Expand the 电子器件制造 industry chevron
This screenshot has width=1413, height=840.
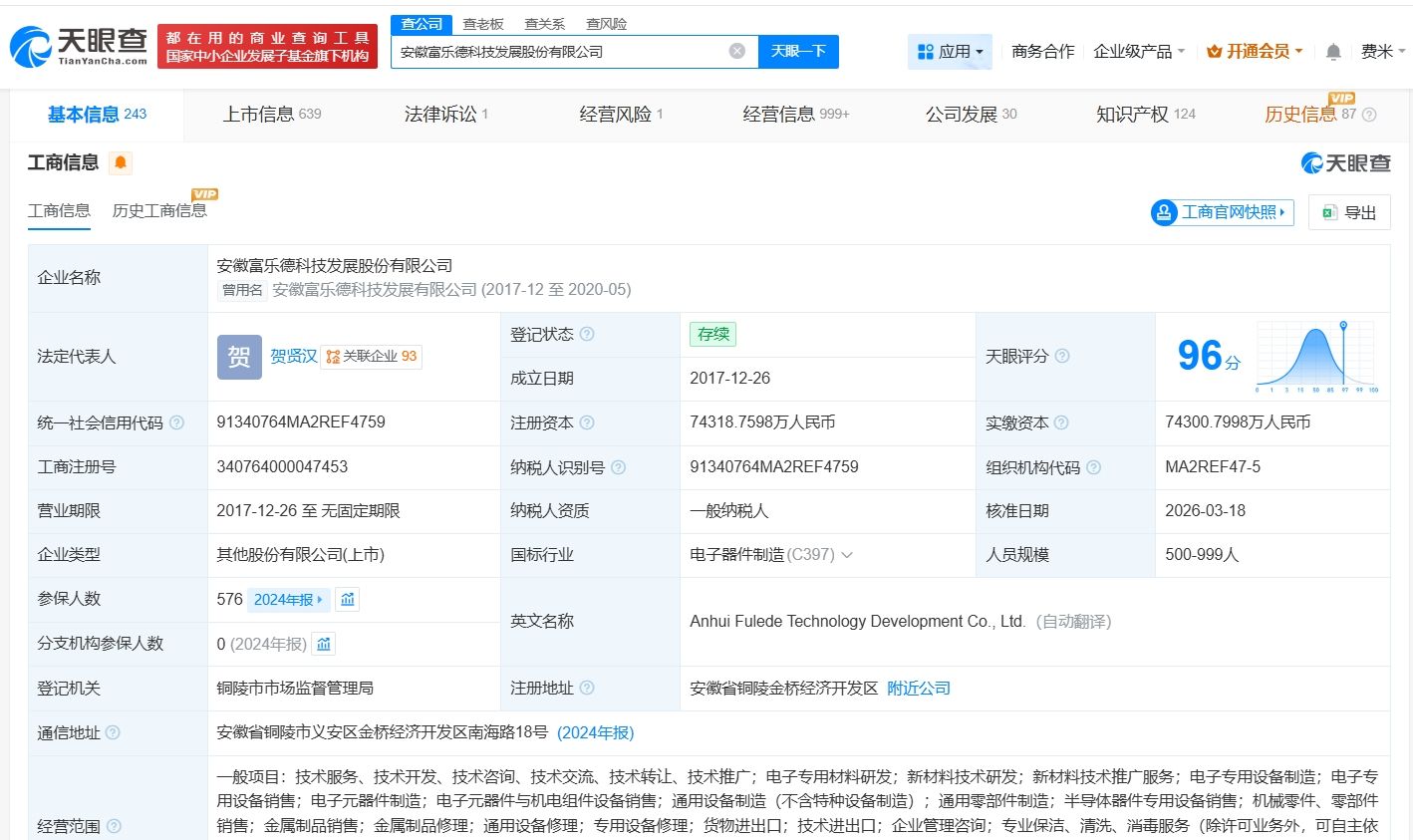click(x=847, y=555)
